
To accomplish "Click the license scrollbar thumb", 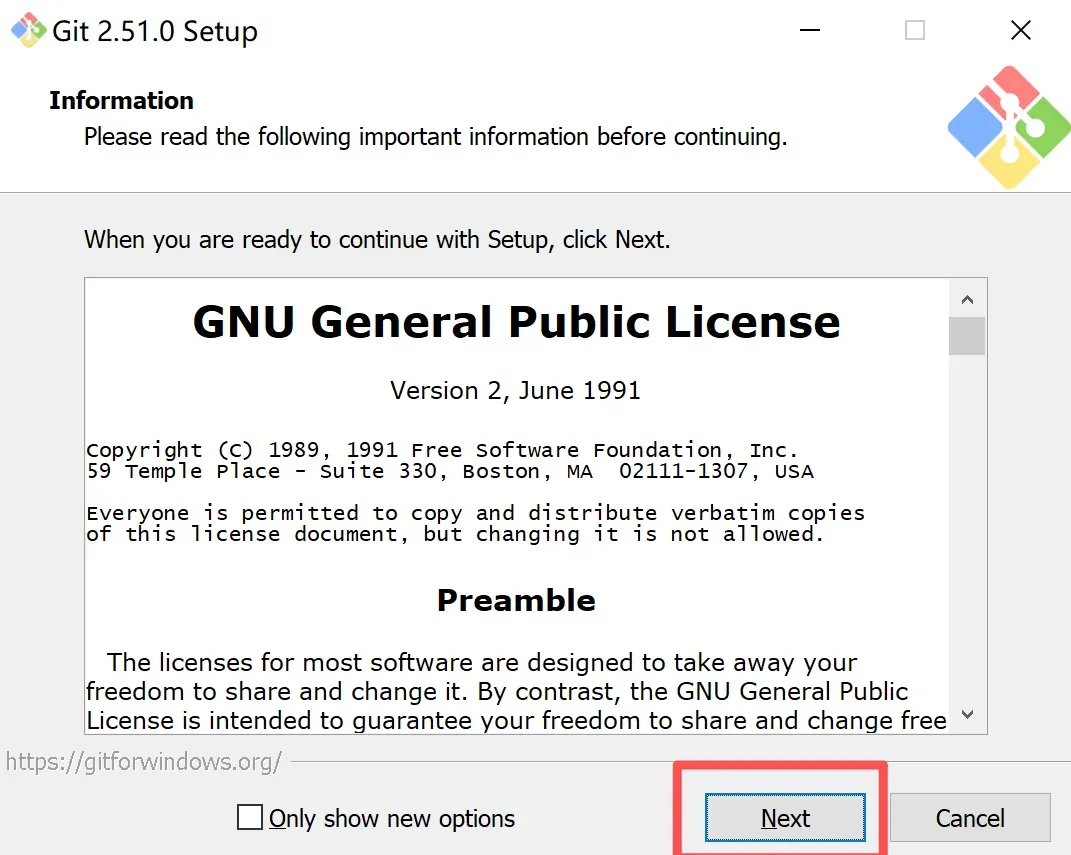I will 967,336.
